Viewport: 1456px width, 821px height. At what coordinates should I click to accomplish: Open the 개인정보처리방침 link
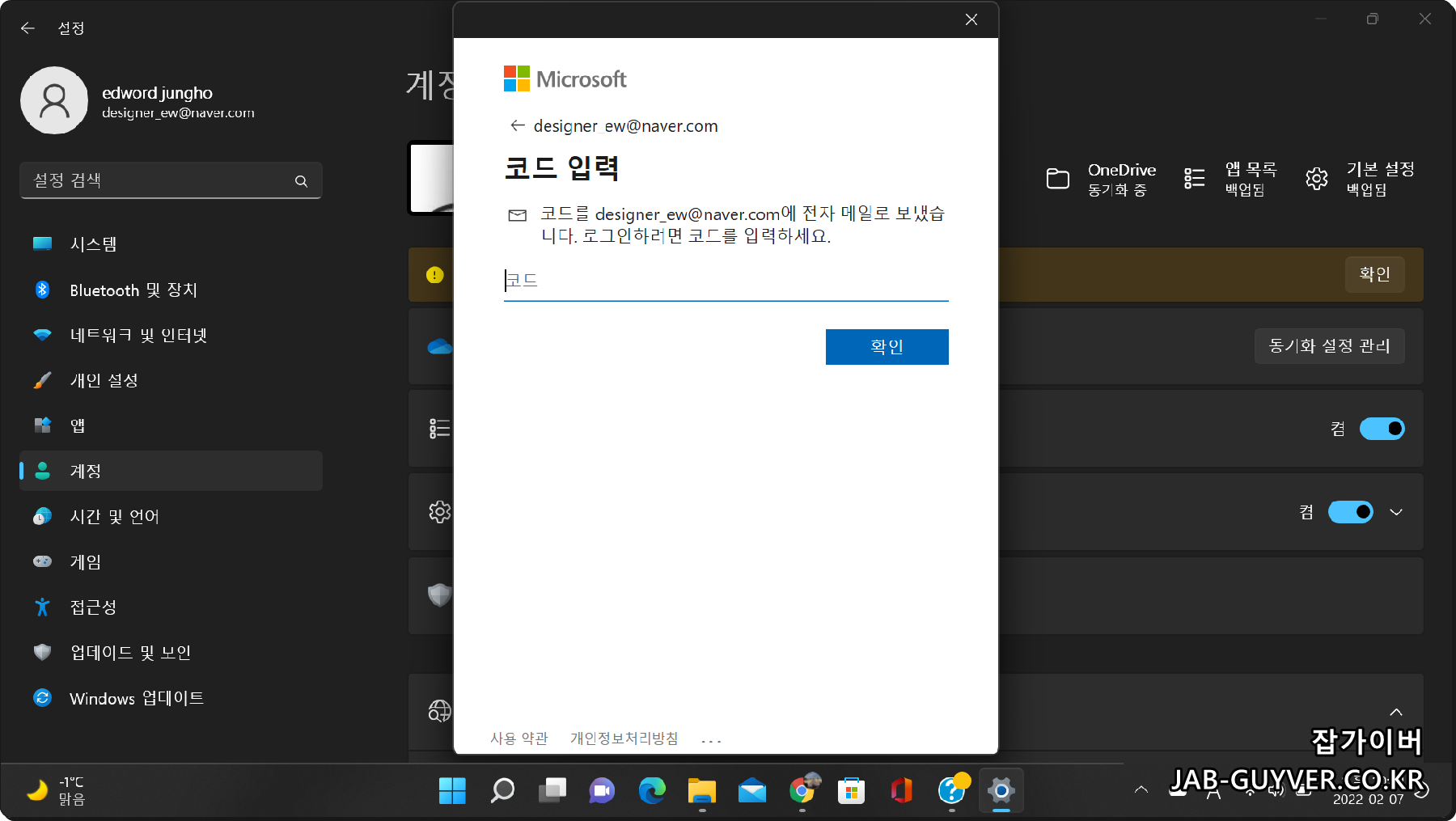(624, 738)
